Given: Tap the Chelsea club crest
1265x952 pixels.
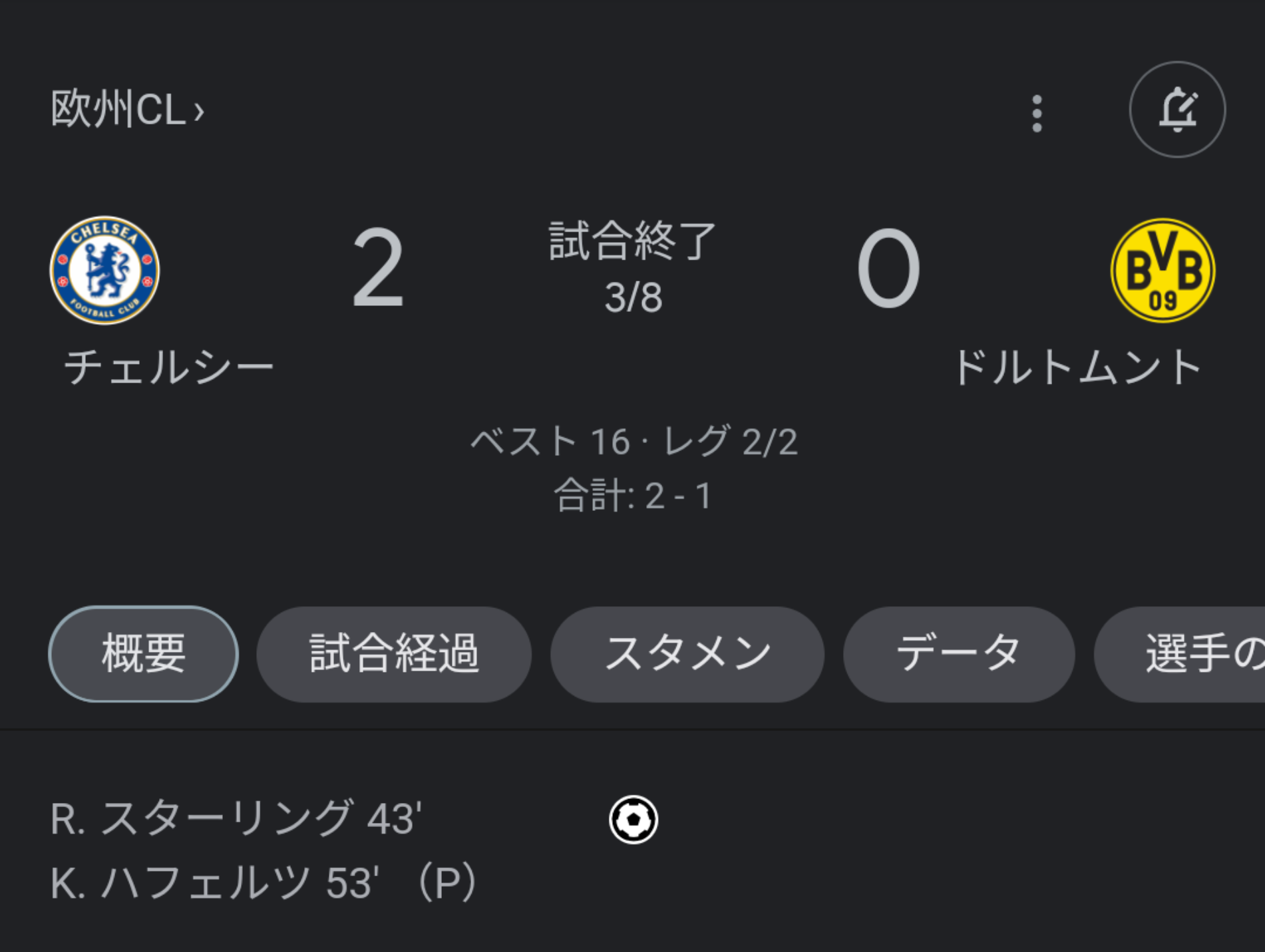Looking at the screenshot, I should point(105,270).
